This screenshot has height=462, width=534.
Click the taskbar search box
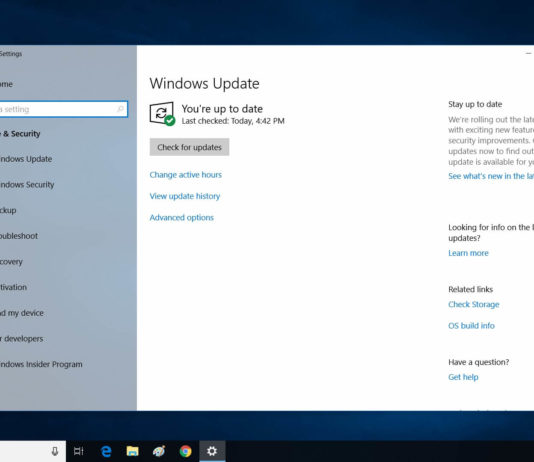point(33,451)
